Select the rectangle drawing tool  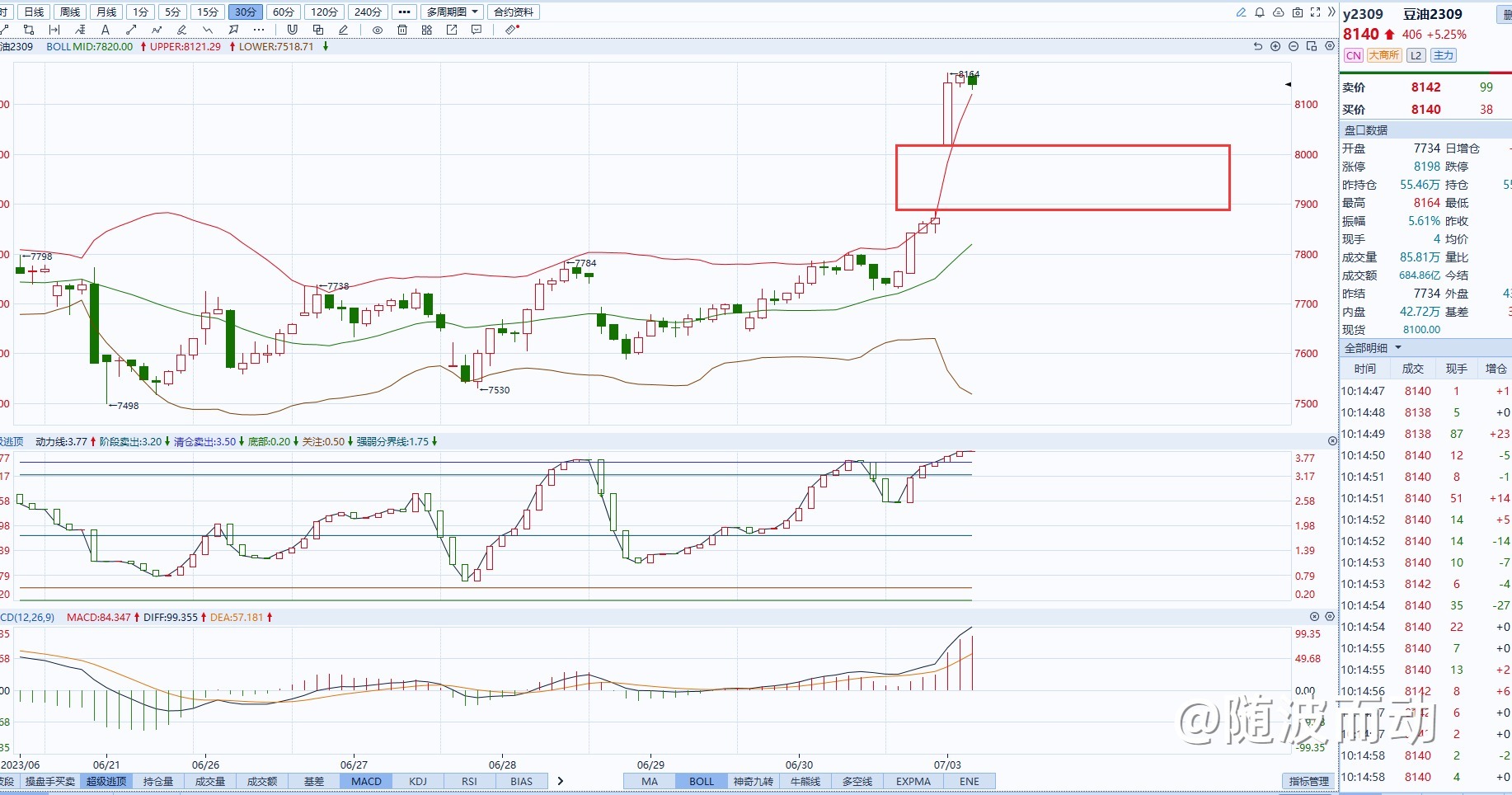coord(29,30)
